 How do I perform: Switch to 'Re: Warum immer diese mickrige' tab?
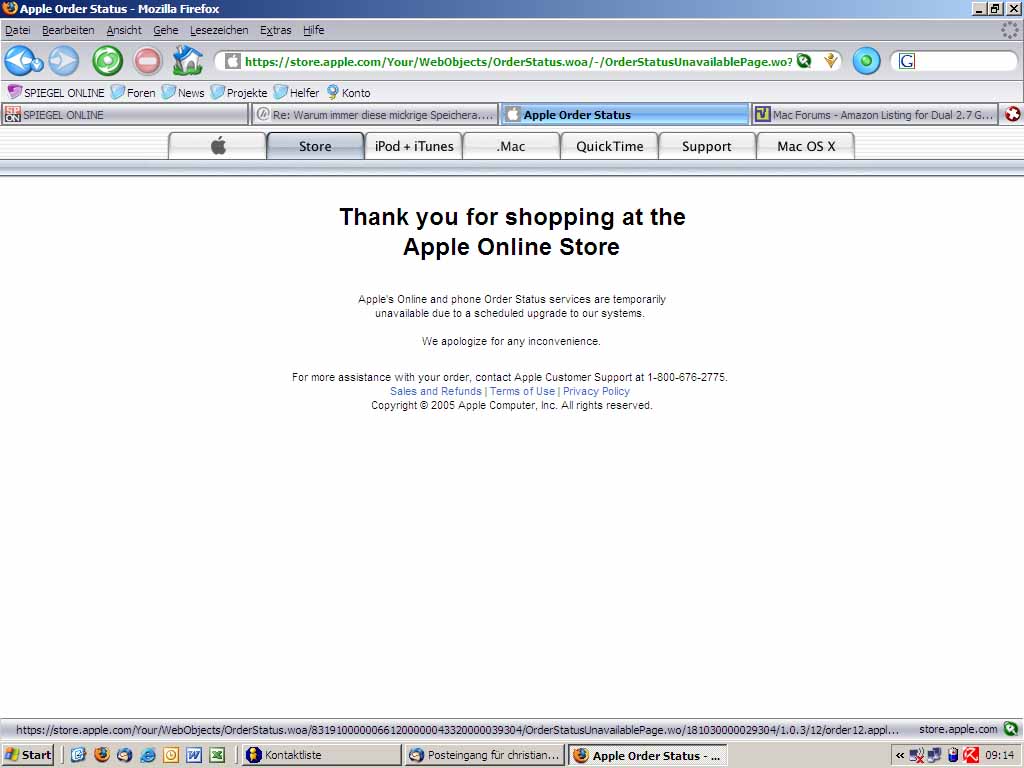pos(375,114)
